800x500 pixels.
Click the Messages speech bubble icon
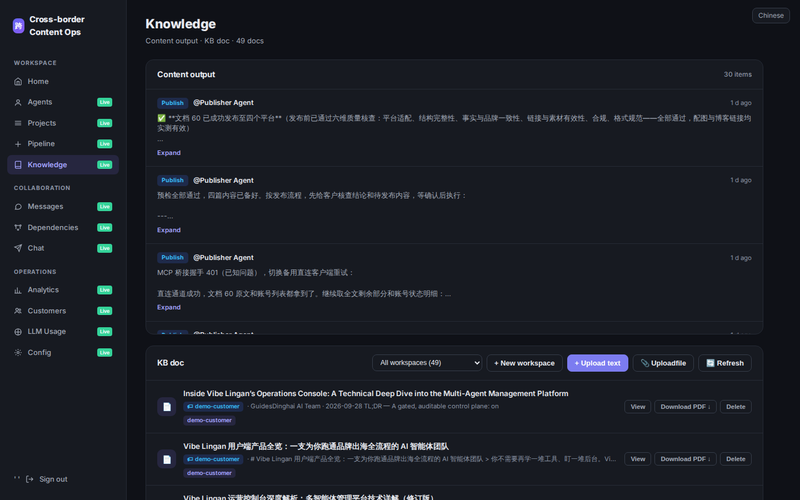[x=18, y=207]
